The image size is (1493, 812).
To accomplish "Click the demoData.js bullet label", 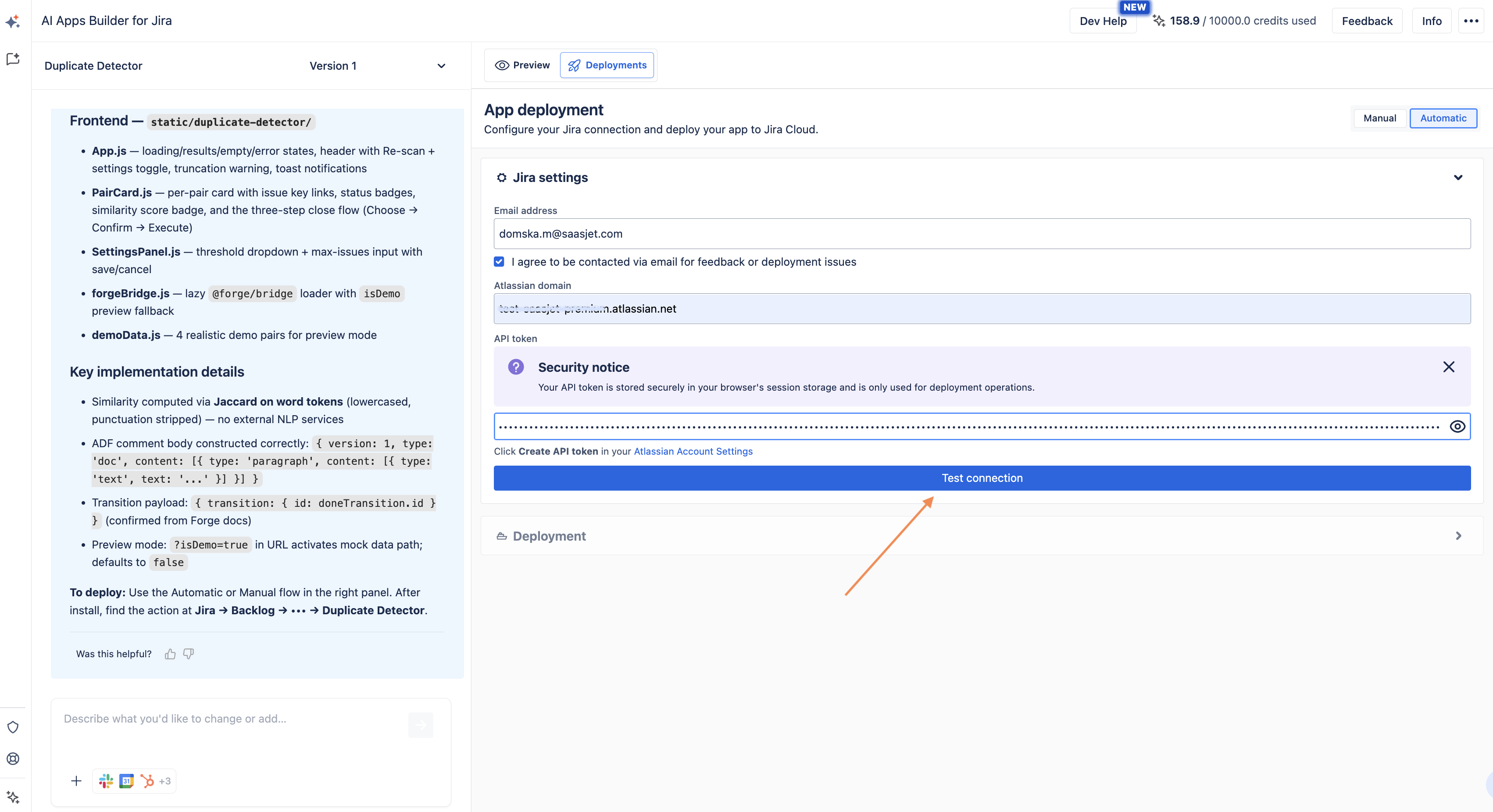I will coord(126,335).
